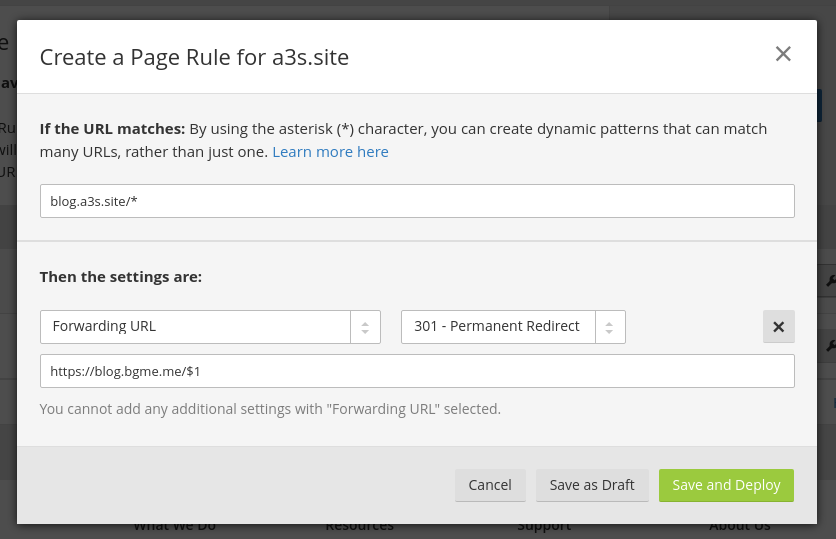
Task: Hit the green Save and Deploy button
Action: coord(726,485)
